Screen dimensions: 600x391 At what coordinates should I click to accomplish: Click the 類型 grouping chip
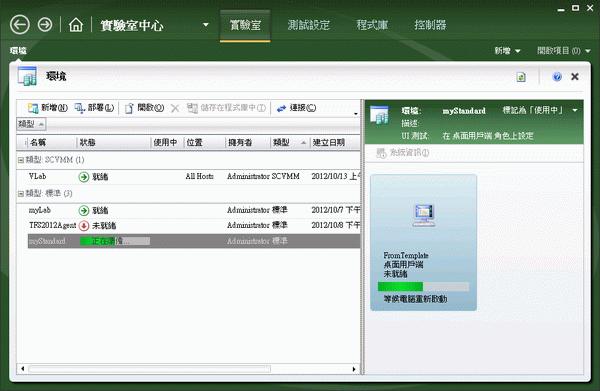31,124
